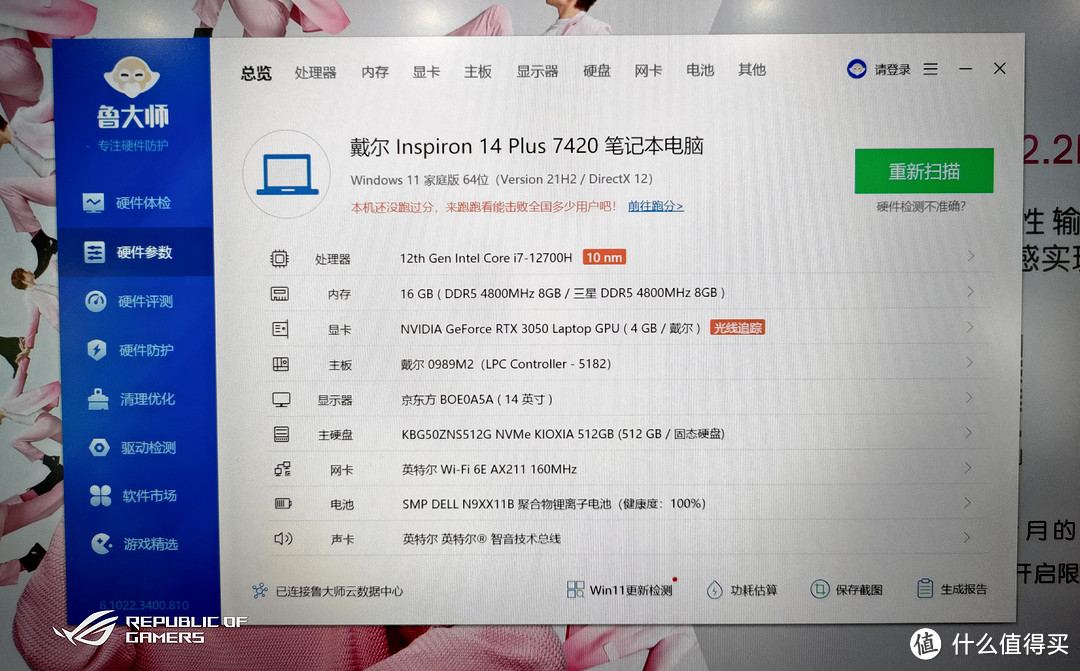Follow the 前往跑分 link
Screen dimensions: 1080x671
[x=656, y=206]
